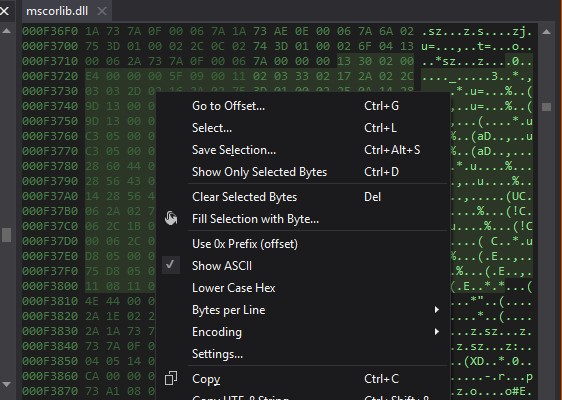This screenshot has width=562, height=400.
Task: Click offset 000F3720 row label
Action: (x=50, y=76)
